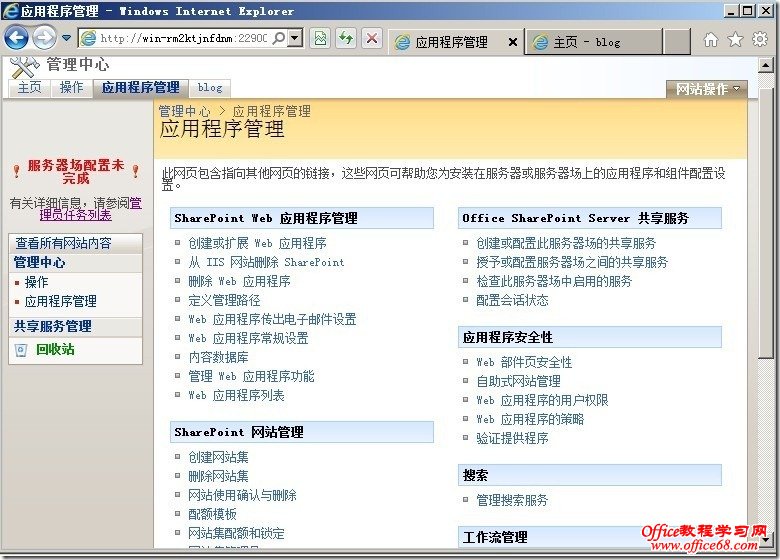This screenshot has height=560, width=780.
Task: Click 从 IIS 网站删除 SharePoint
Action: (x=266, y=262)
